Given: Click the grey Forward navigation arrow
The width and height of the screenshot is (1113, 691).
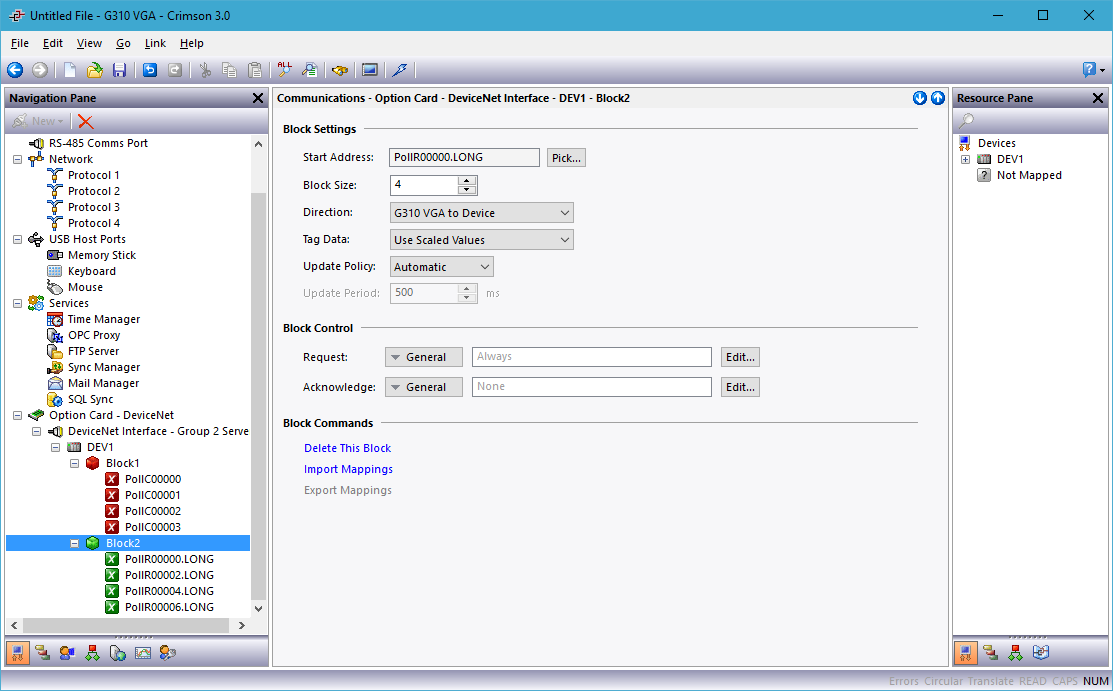Looking at the screenshot, I should click(x=40, y=70).
